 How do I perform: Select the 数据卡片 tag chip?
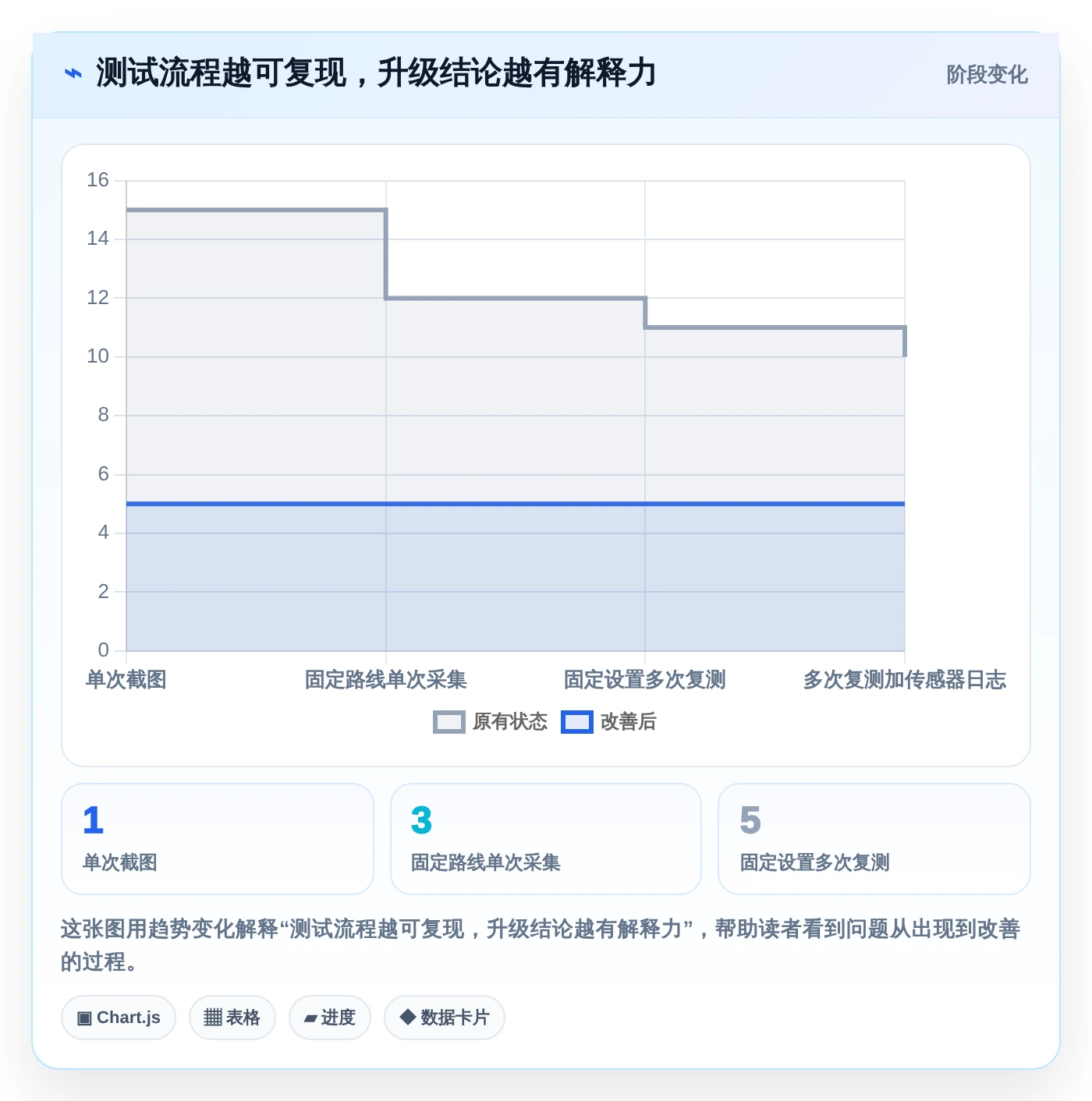[445, 1018]
